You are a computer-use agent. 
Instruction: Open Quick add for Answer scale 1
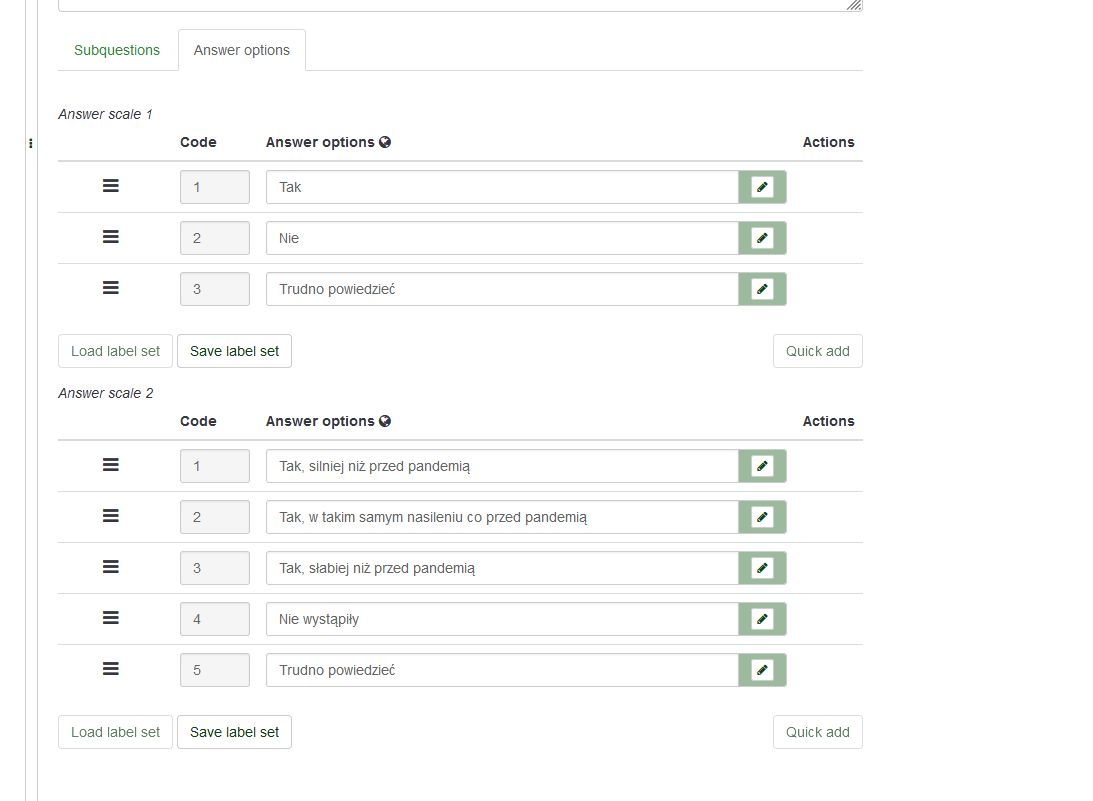pos(817,351)
